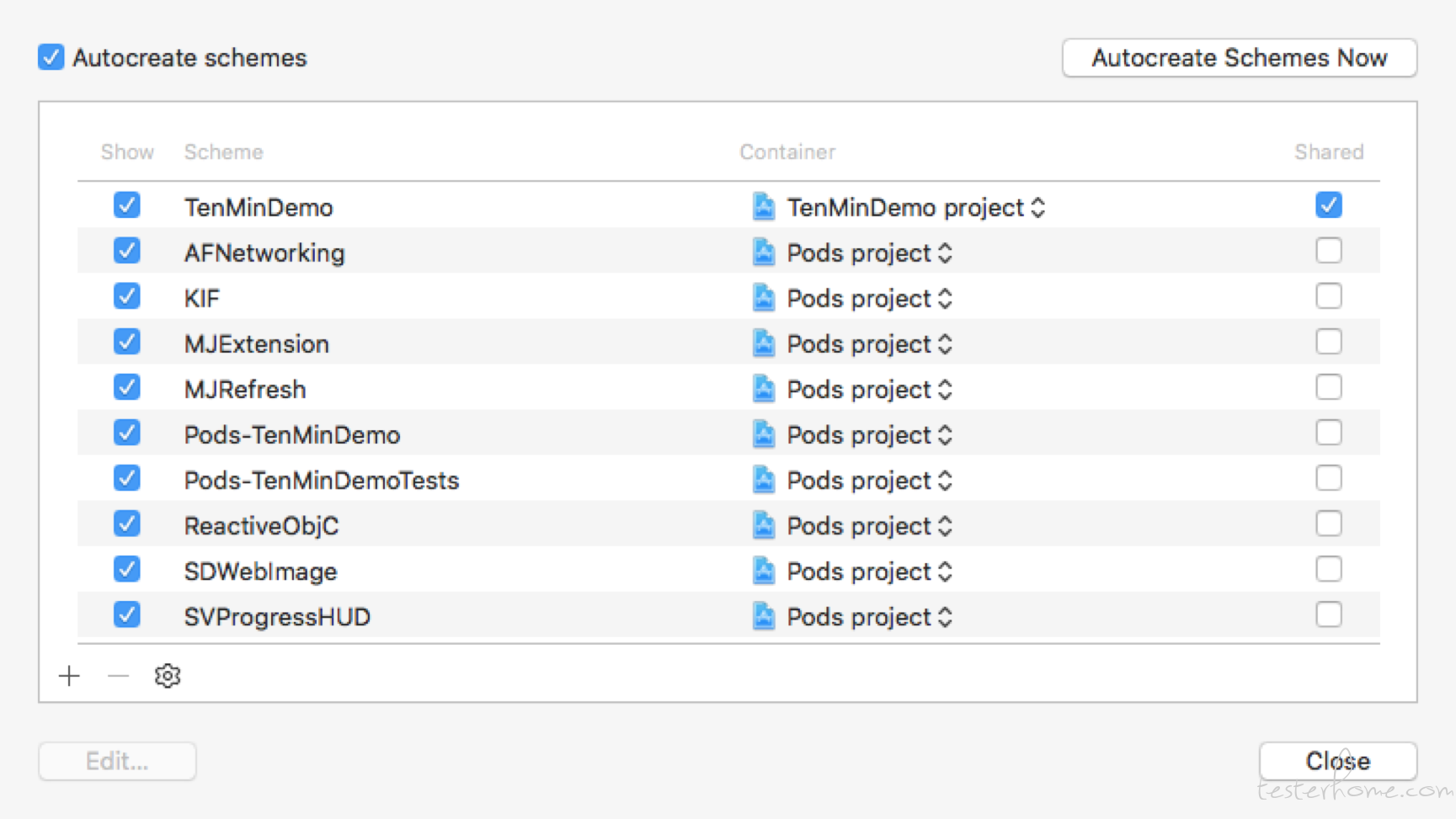
Task: Uncheck Show for SDWebImage scheme
Action: point(127,569)
